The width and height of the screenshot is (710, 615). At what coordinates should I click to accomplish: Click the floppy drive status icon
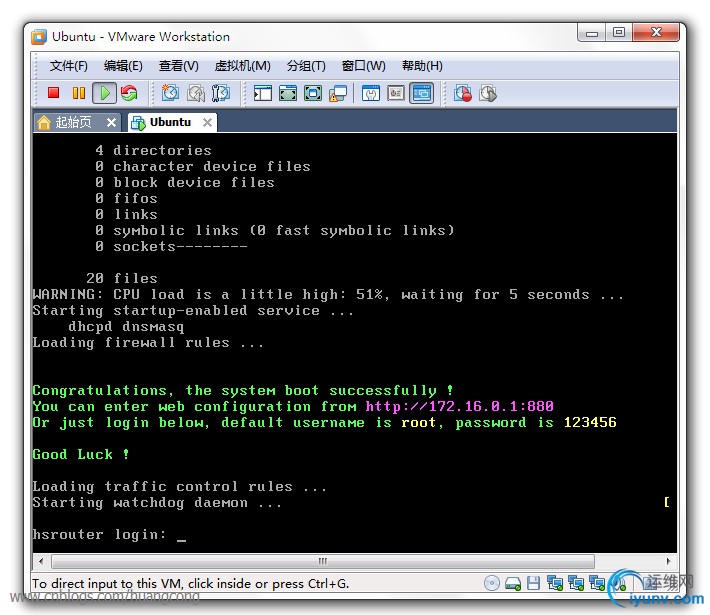point(533,583)
